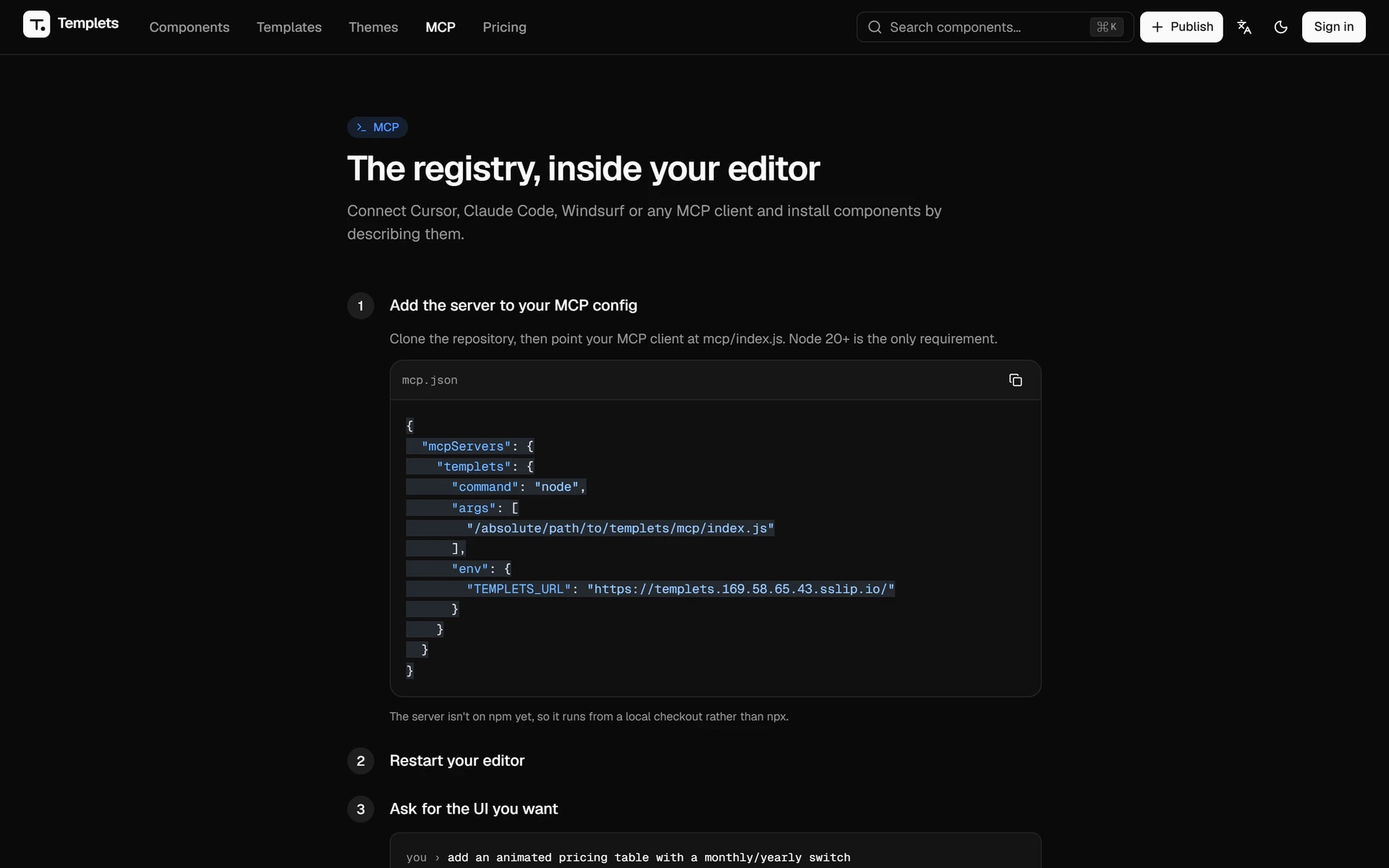Click the MCP terminal badge
The image size is (1389, 868).
[x=378, y=127]
